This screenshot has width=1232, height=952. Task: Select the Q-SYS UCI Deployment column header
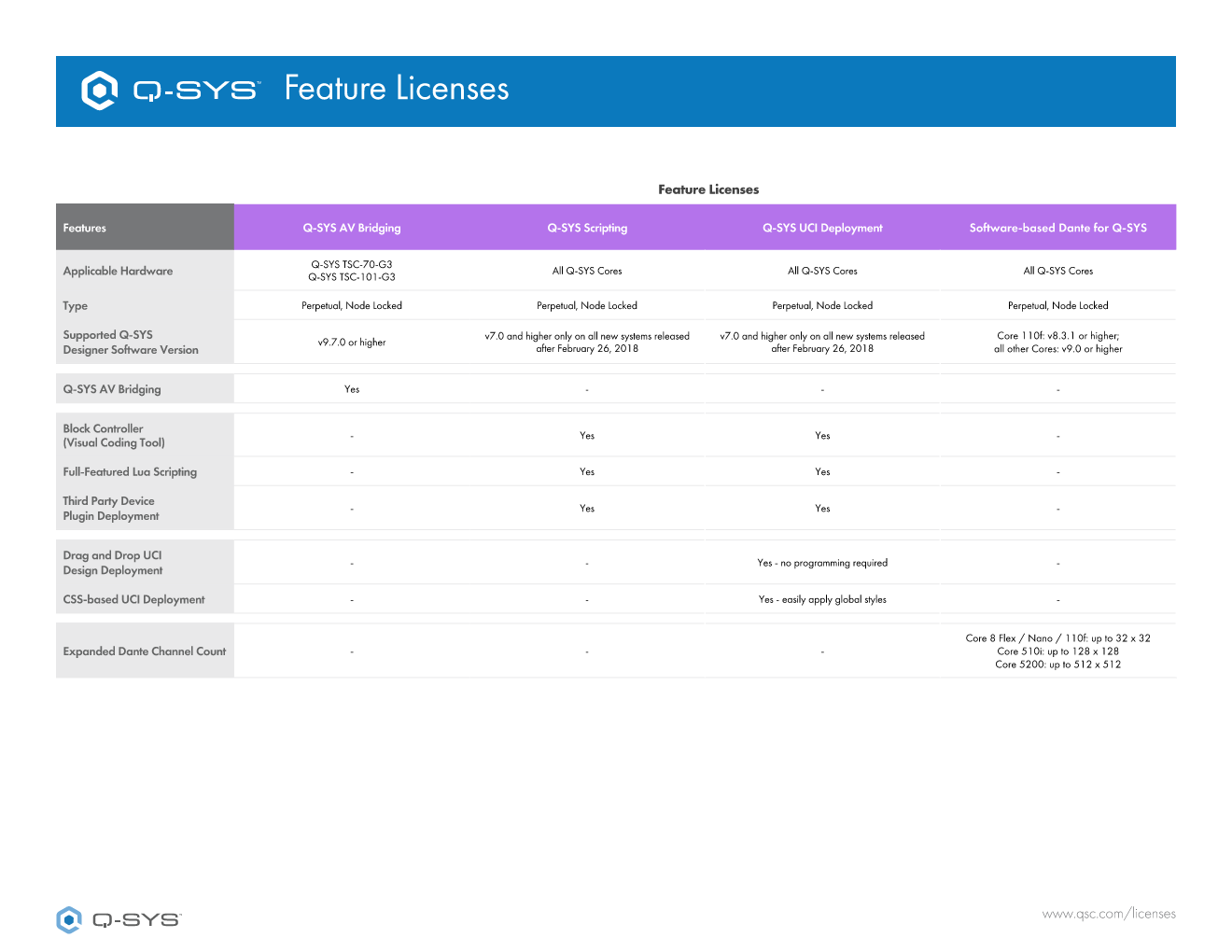tap(822, 228)
